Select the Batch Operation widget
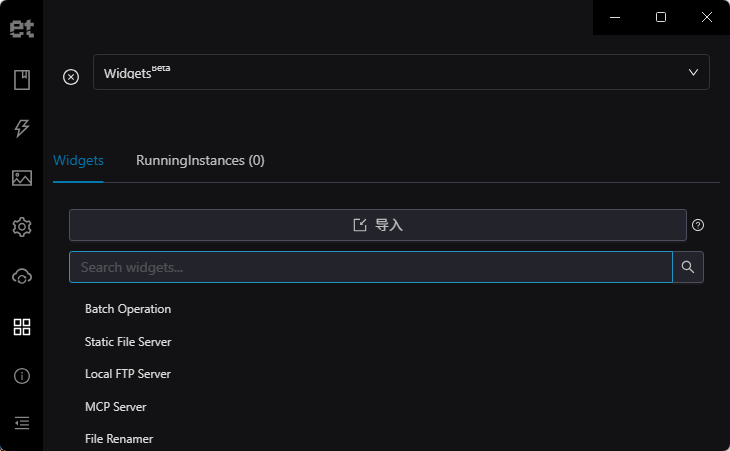 tap(128, 309)
